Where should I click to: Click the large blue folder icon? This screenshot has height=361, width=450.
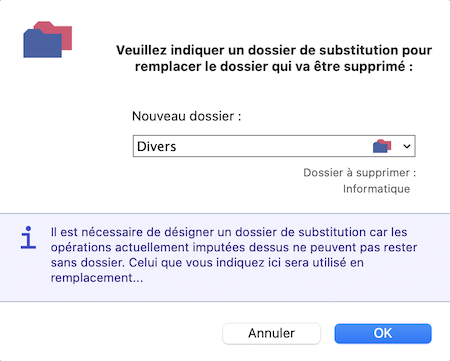pos(42,43)
